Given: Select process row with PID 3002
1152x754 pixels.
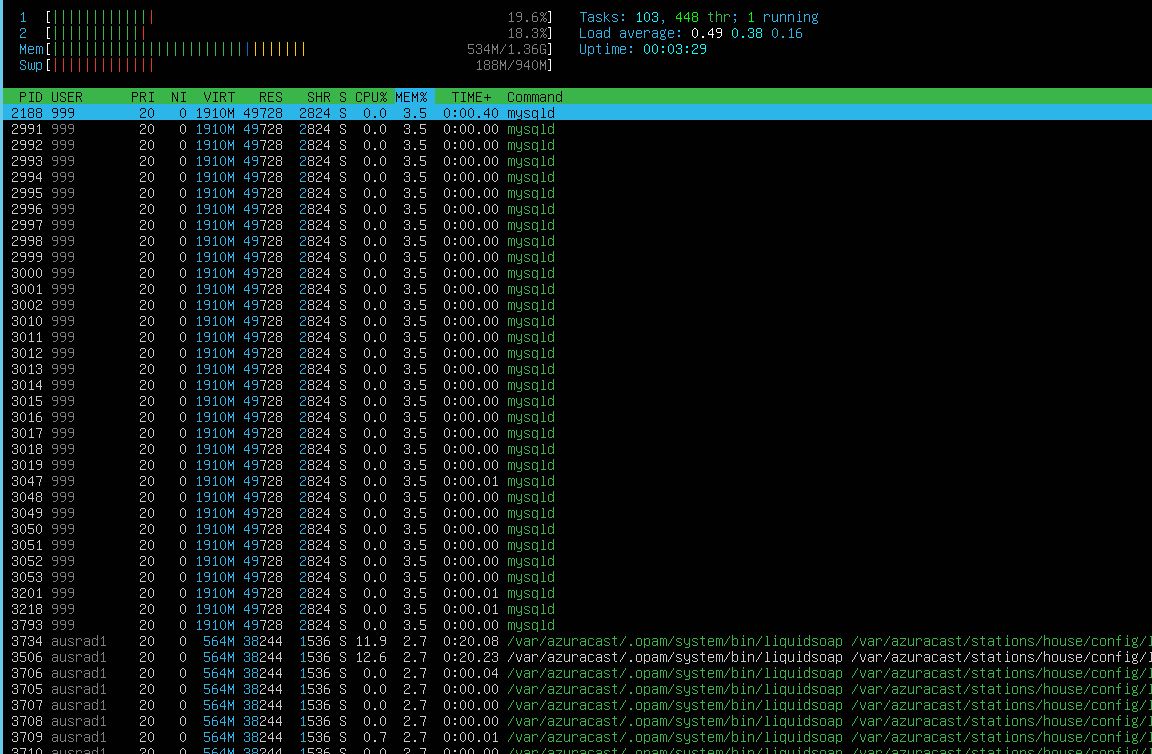Looking at the screenshot, I should point(576,305).
